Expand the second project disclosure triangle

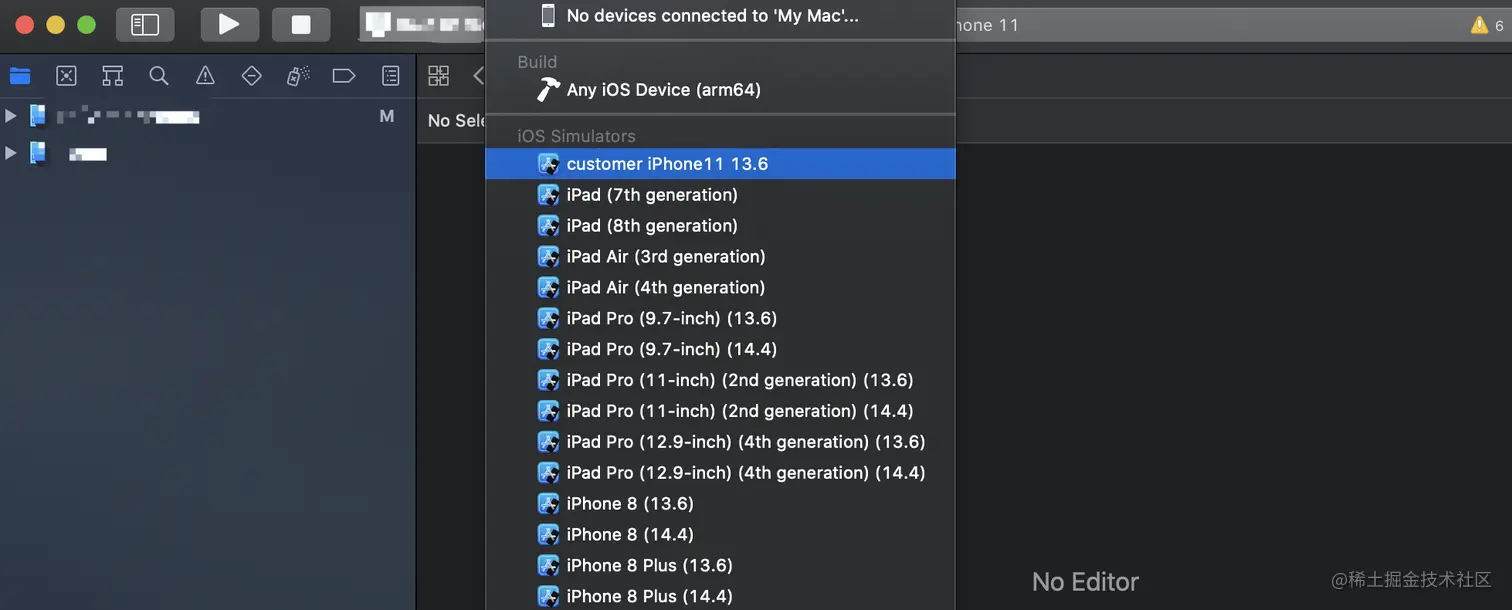pos(11,153)
